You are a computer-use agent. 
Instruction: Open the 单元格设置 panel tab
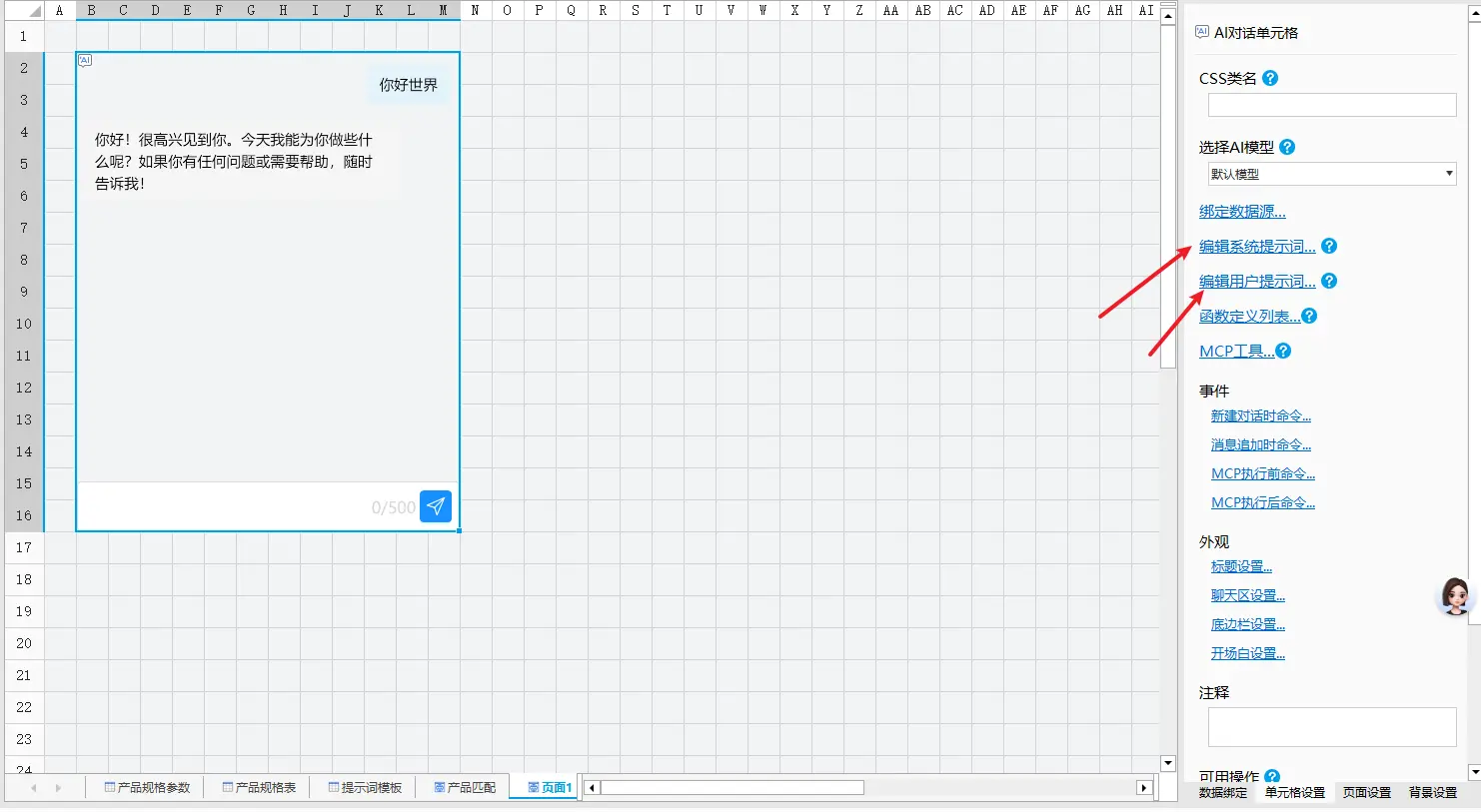pyautogui.click(x=1295, y=793)
